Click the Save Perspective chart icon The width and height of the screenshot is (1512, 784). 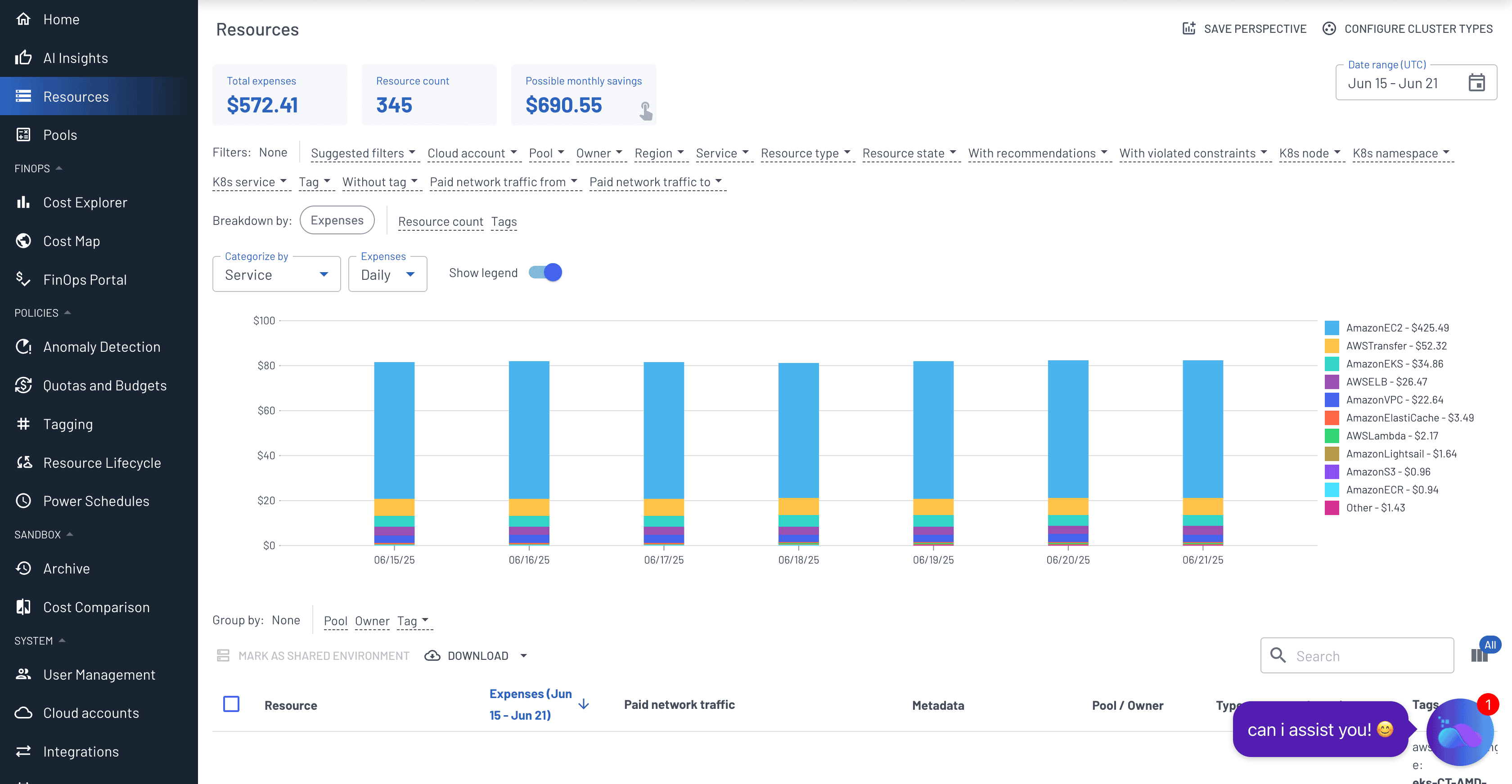(1188, 28)
